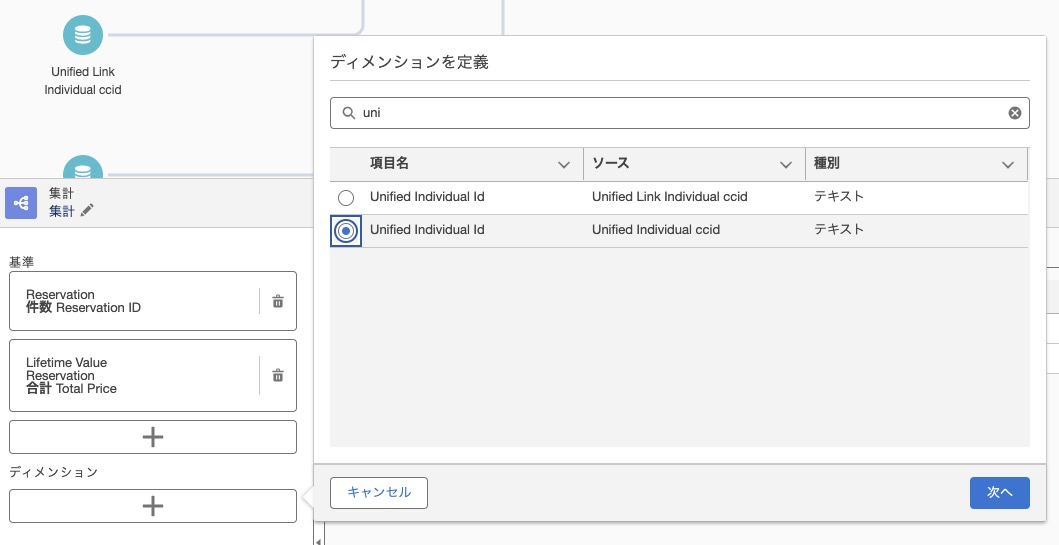Select radio for Unified Link Individual ccid row
The width and height of the screenshot is (1059, 545).
click(x=346, y=198)
